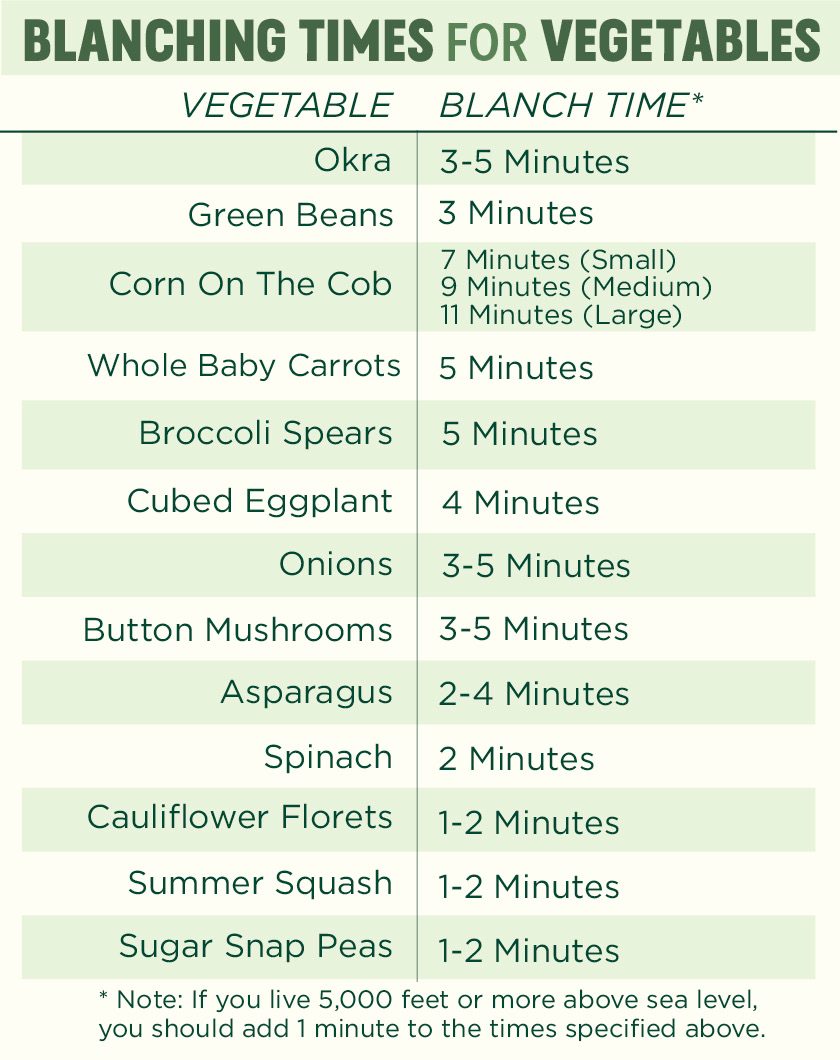The height and width of the screenshot is (1060, 840).
Task: Click the Broccoli Spears row name
Action: click(x=265, y=433)
